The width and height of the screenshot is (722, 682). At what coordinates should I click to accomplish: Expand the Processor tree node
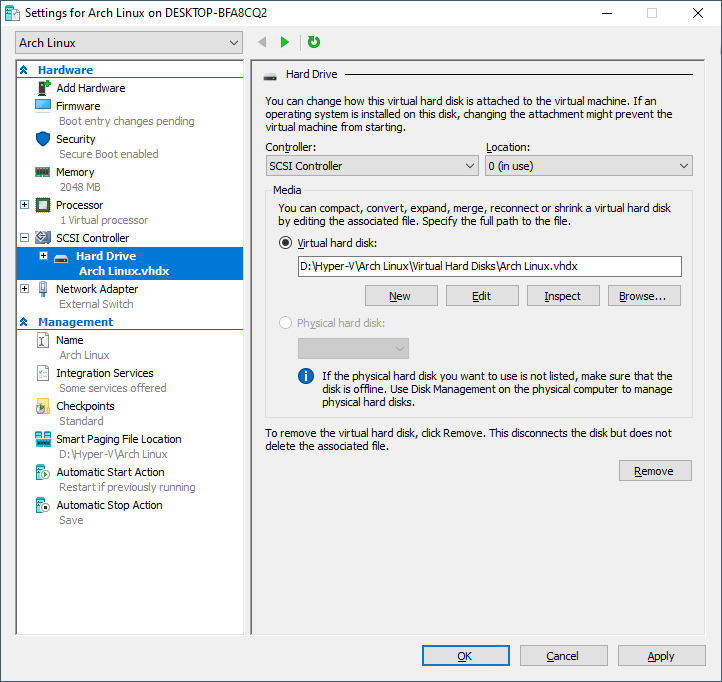click(x=25, y=205)
